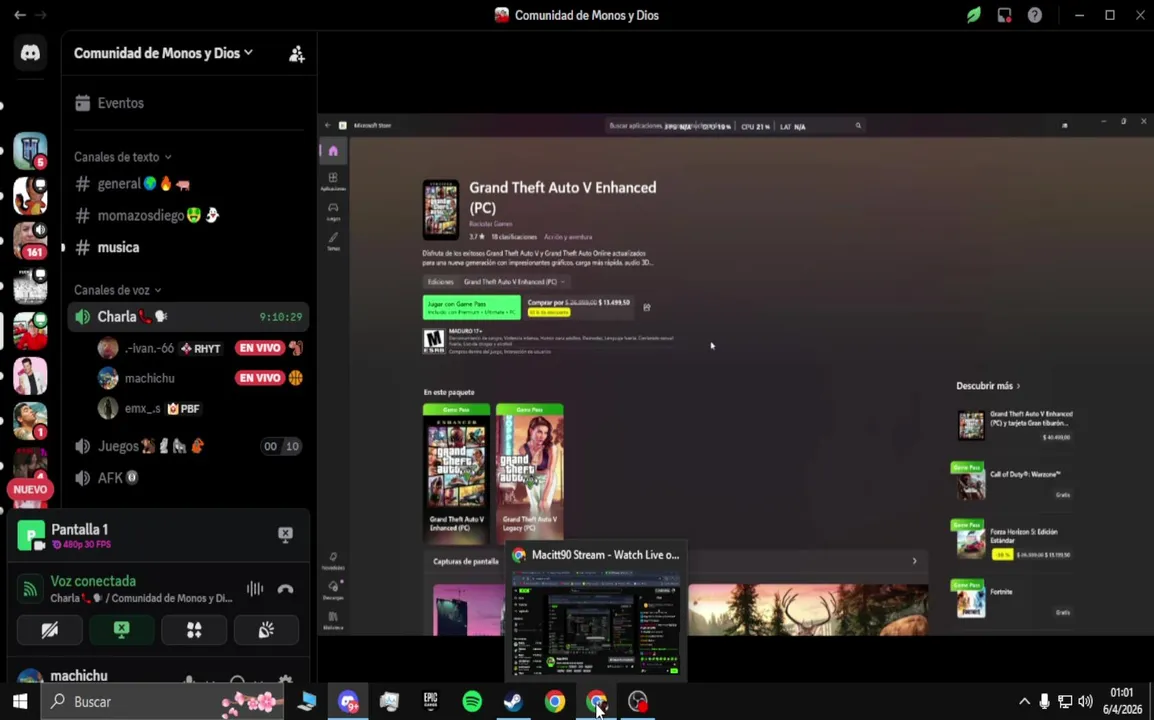
Task: Click the streamed Store search box
Action: pos(734,126)
